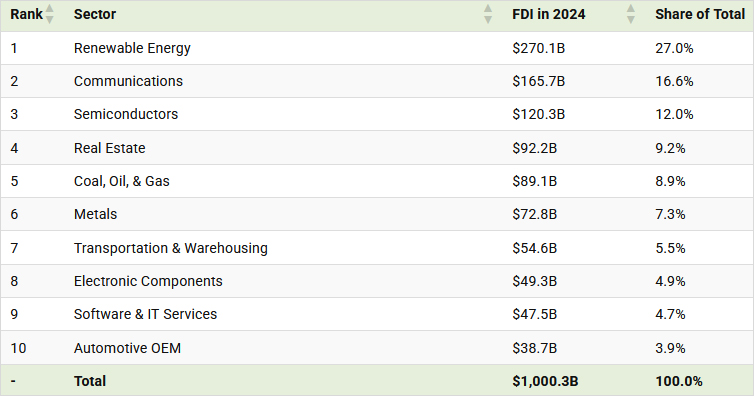This screenshot has width=754, height=396.
Task: Click the Sector column sort arrows
Action: (x=488, y=14)
